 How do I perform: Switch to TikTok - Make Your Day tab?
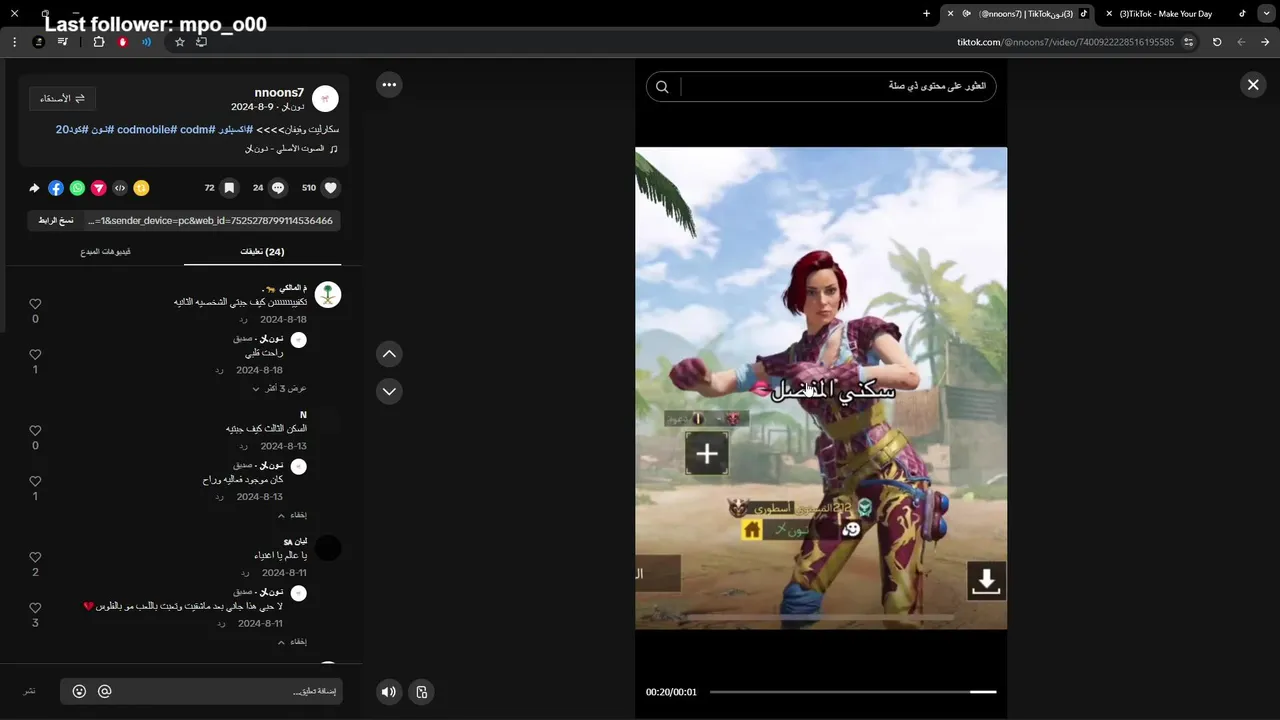(1174, 14)
